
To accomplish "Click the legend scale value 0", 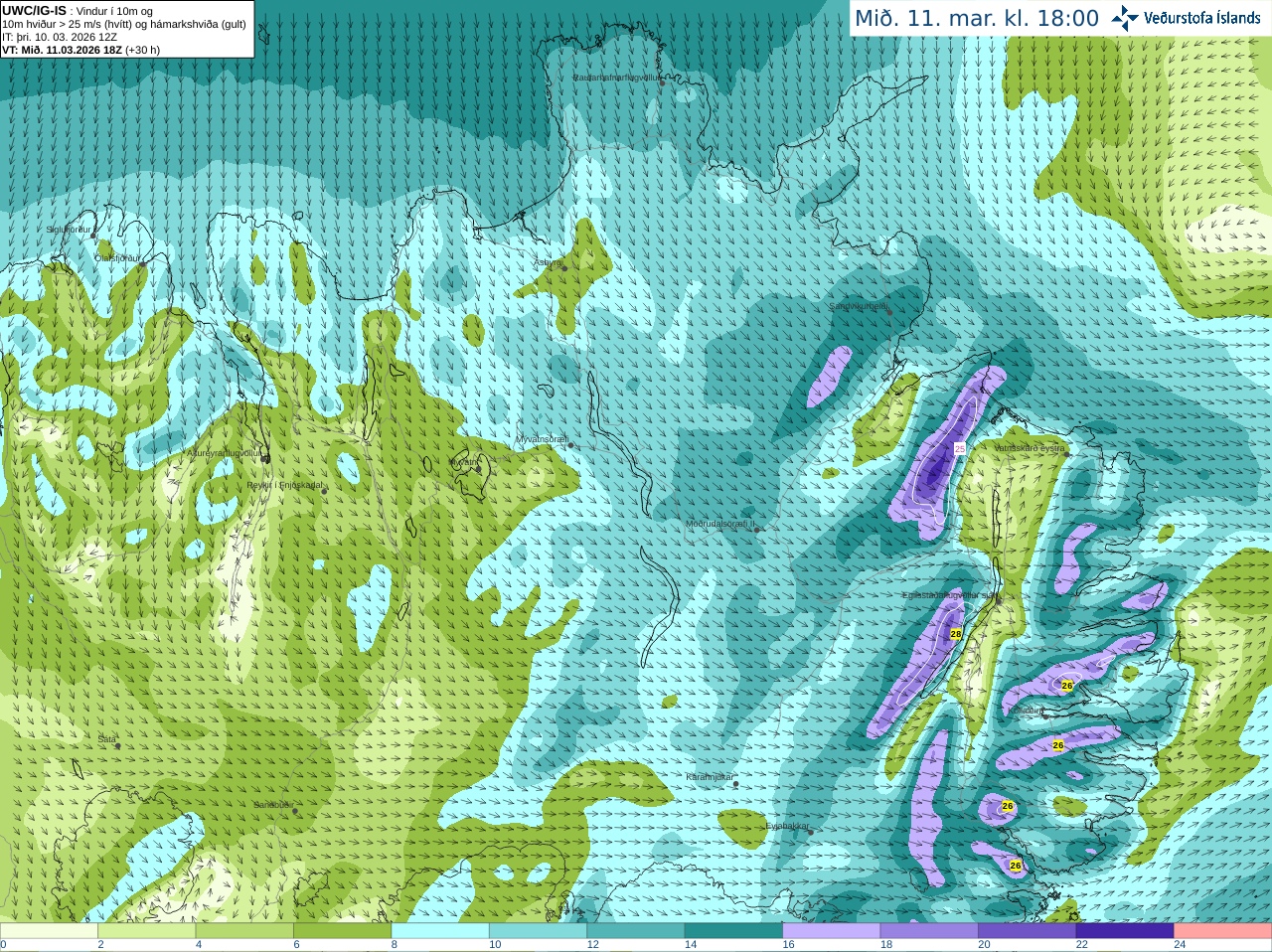I will click(3, 945).
